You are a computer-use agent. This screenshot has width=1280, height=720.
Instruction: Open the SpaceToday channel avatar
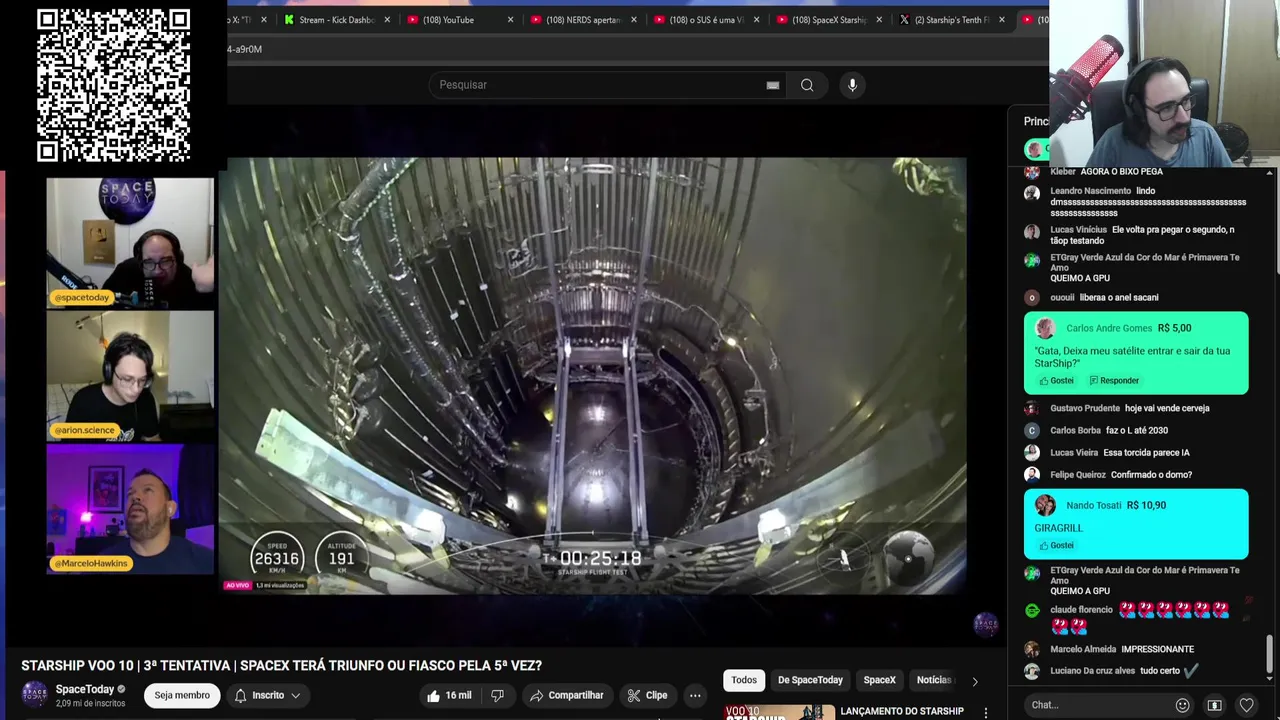[35, 695]
